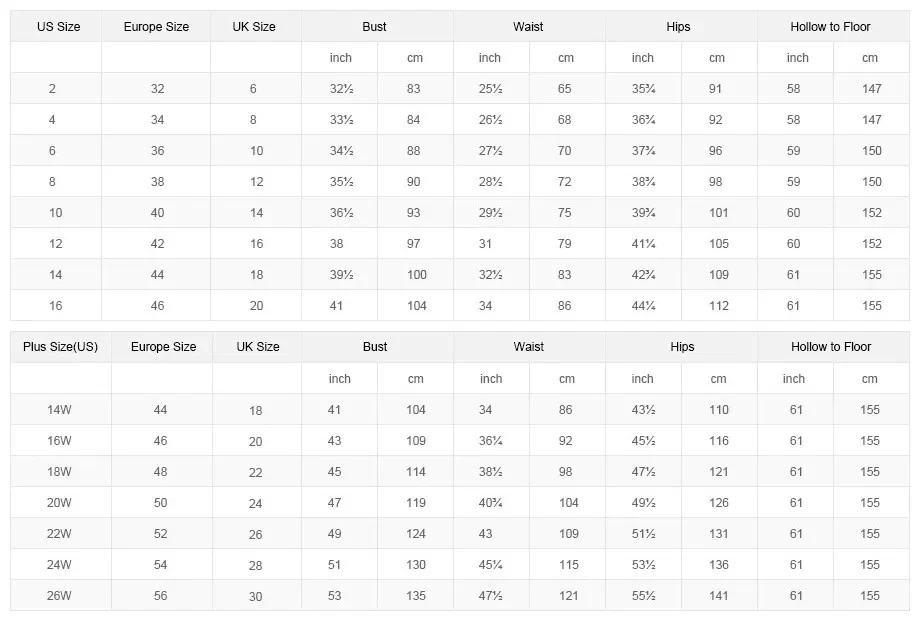Click "Waist" header in the top table
Image resolution: width=920 pixels, height=621 pixels.
528,27
